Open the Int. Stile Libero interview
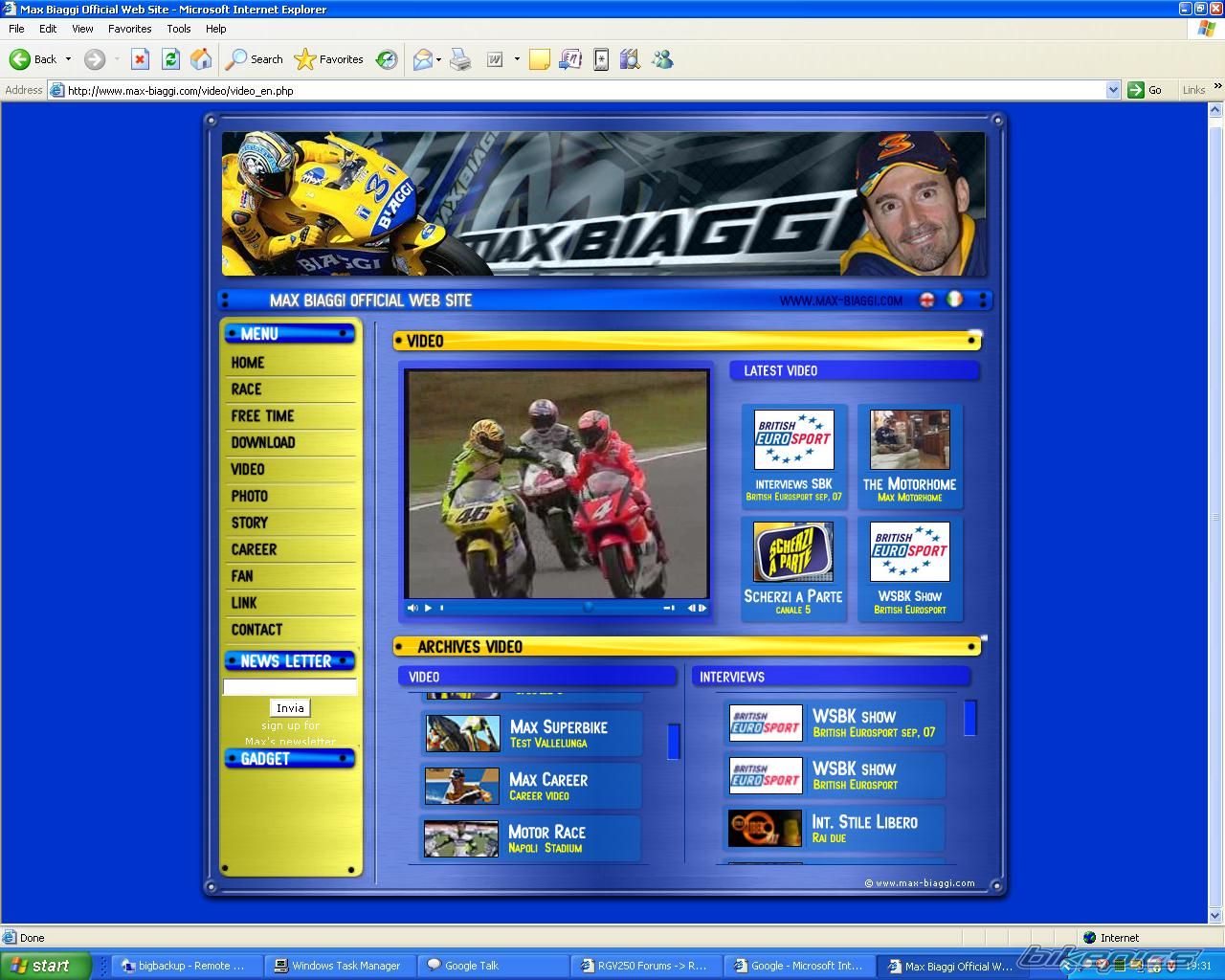The height and width of the screenshot is (980, 1225). [x=835, y=828]
